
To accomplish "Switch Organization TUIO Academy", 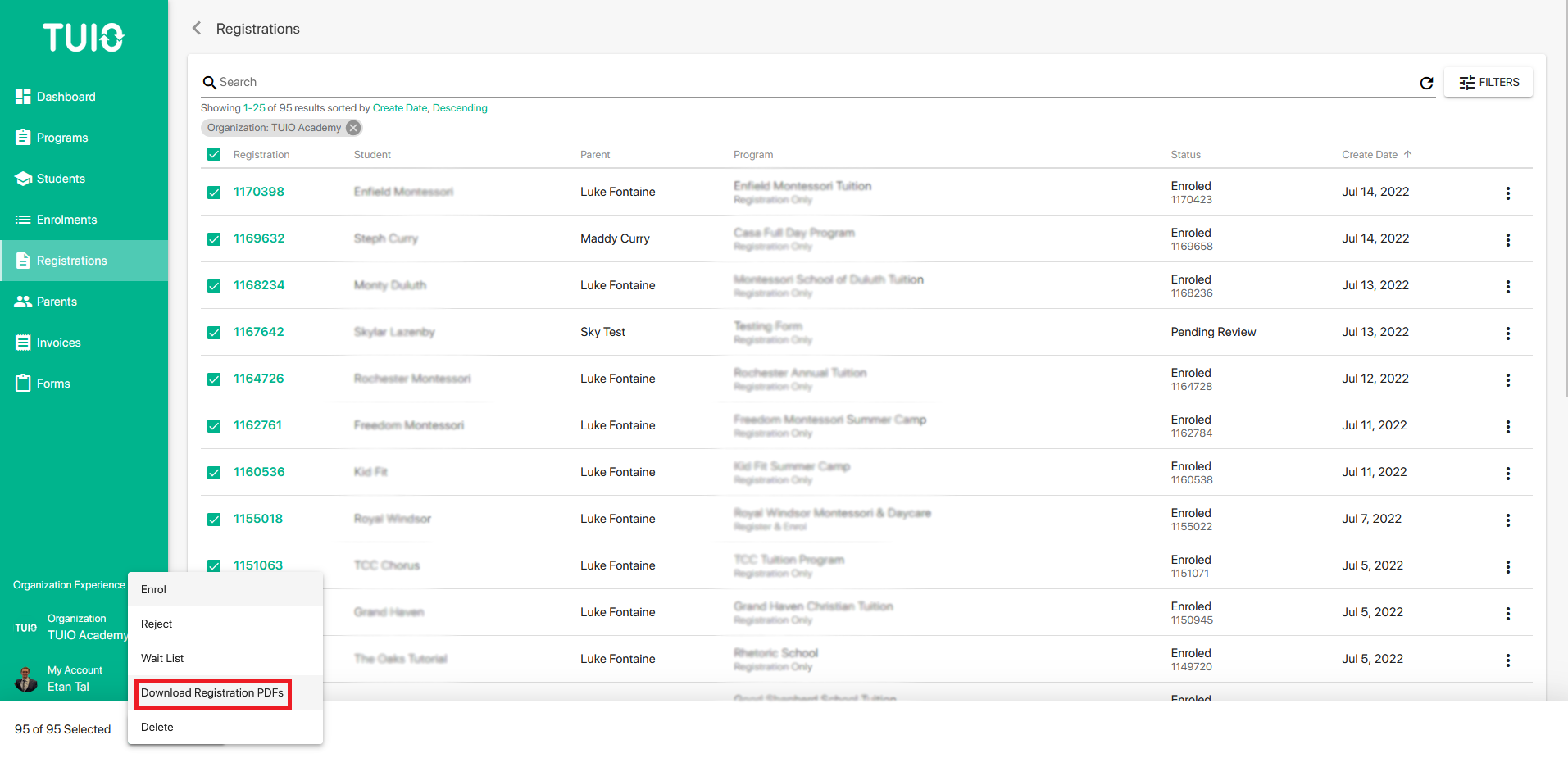I will pos(70,627).
